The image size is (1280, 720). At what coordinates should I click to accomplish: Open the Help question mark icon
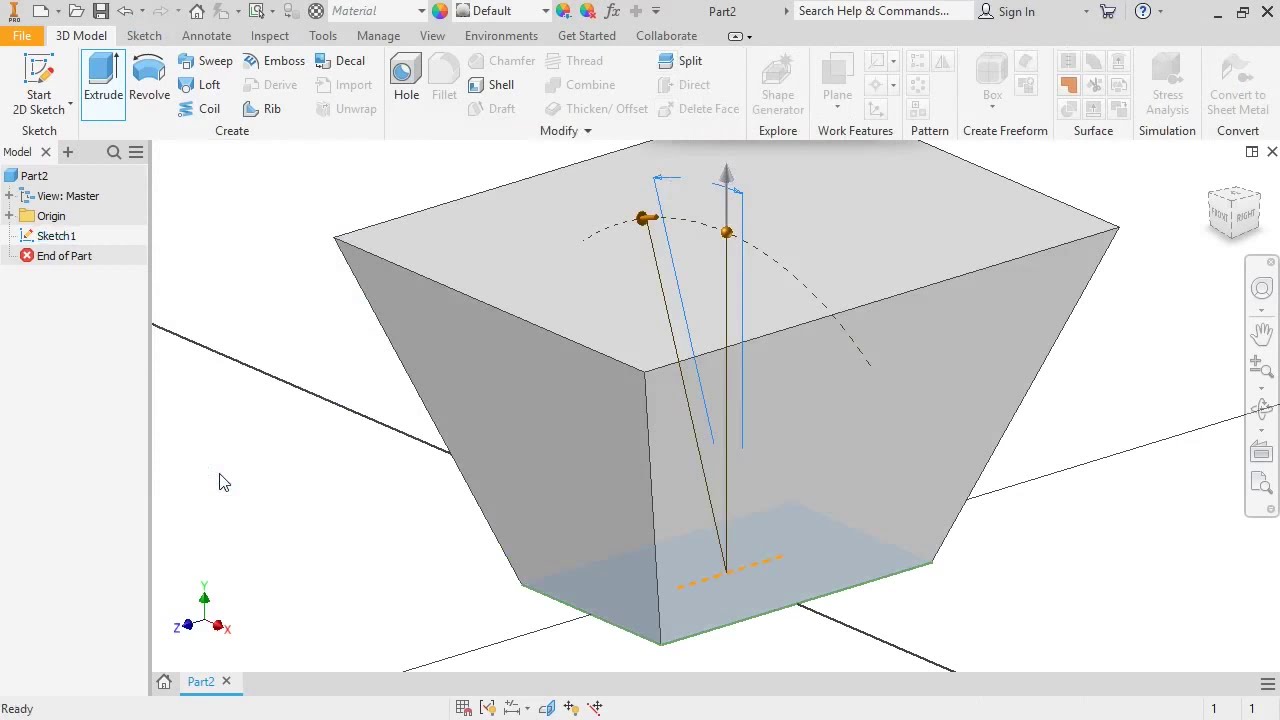pos(1143,11)
